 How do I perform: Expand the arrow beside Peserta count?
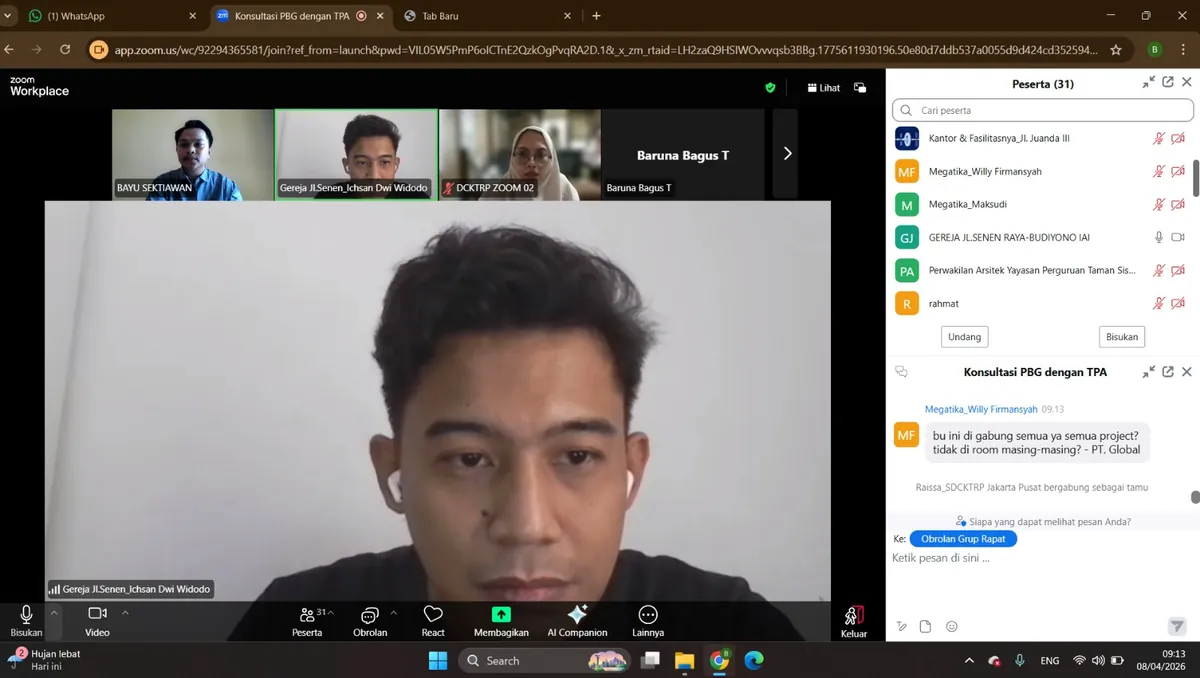coord(331,612)
